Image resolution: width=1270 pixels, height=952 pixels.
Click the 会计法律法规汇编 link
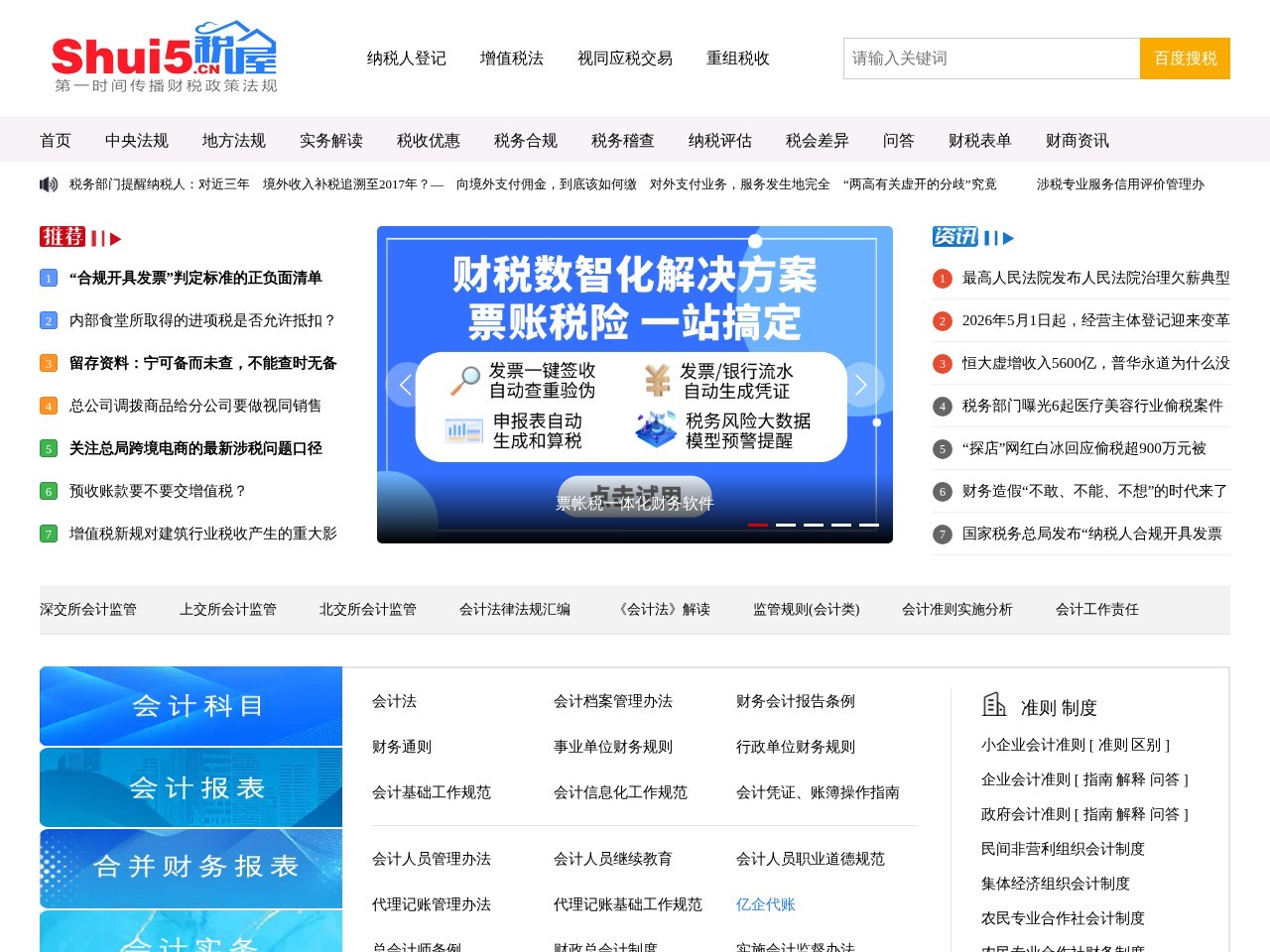pos(515,609)
